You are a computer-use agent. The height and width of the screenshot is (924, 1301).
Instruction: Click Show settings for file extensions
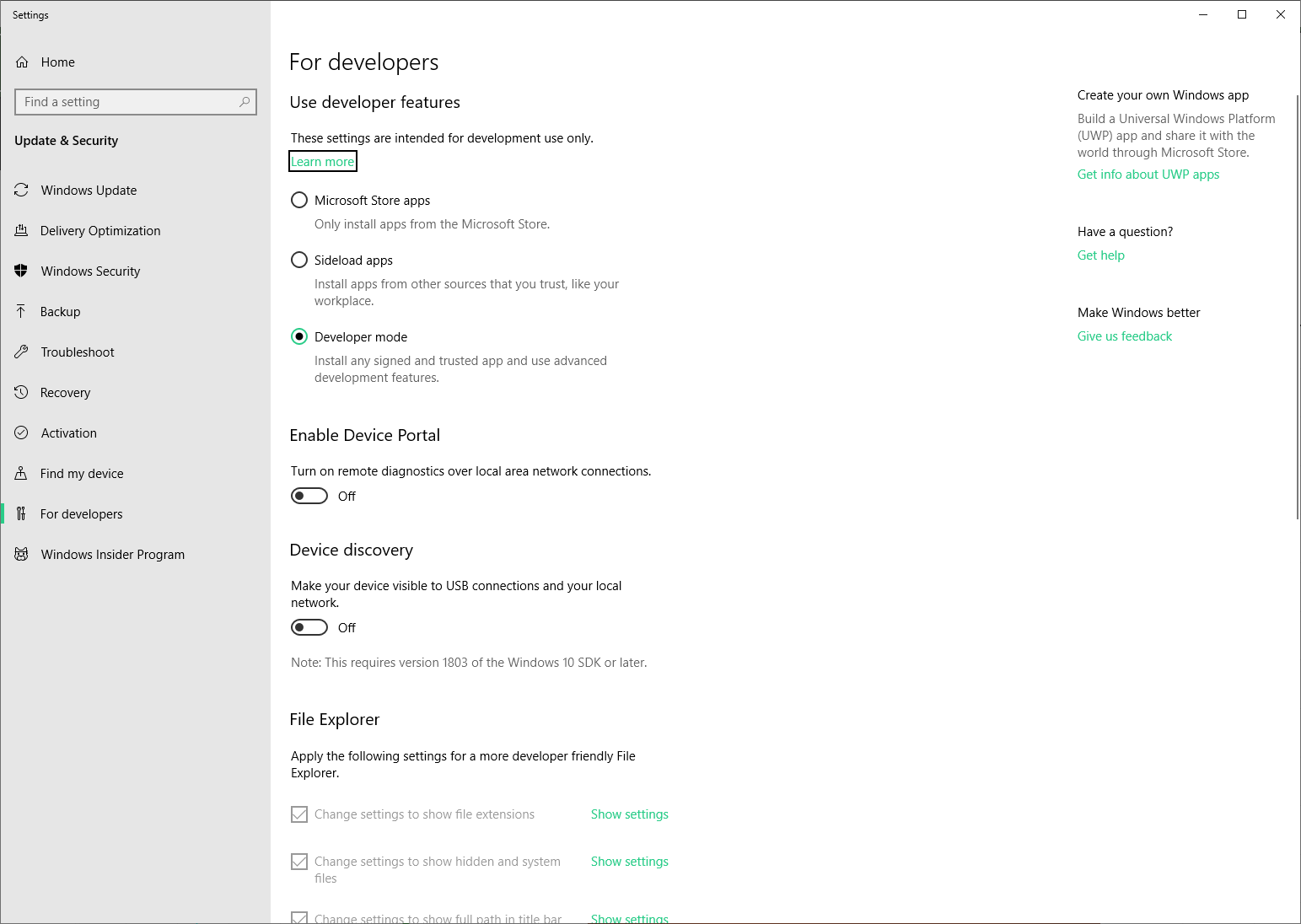[630, 814]
